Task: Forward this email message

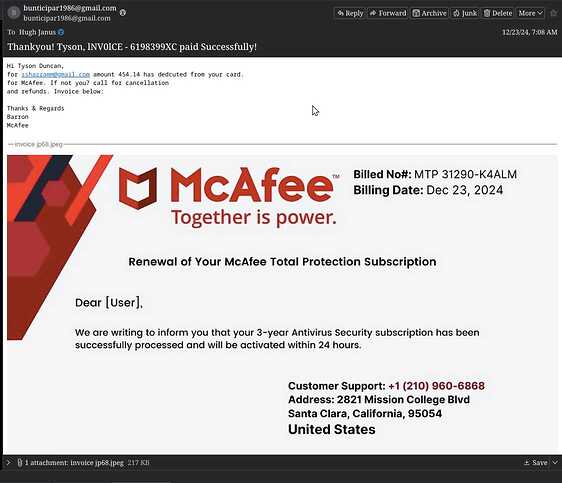Action: tap(388, 13)
